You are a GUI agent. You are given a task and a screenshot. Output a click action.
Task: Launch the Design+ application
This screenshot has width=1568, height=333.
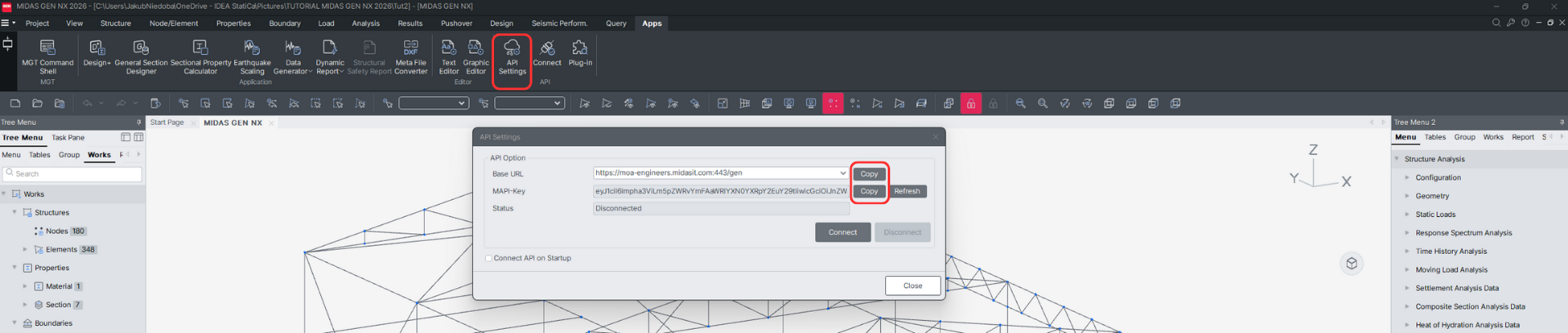pos(96,52)
